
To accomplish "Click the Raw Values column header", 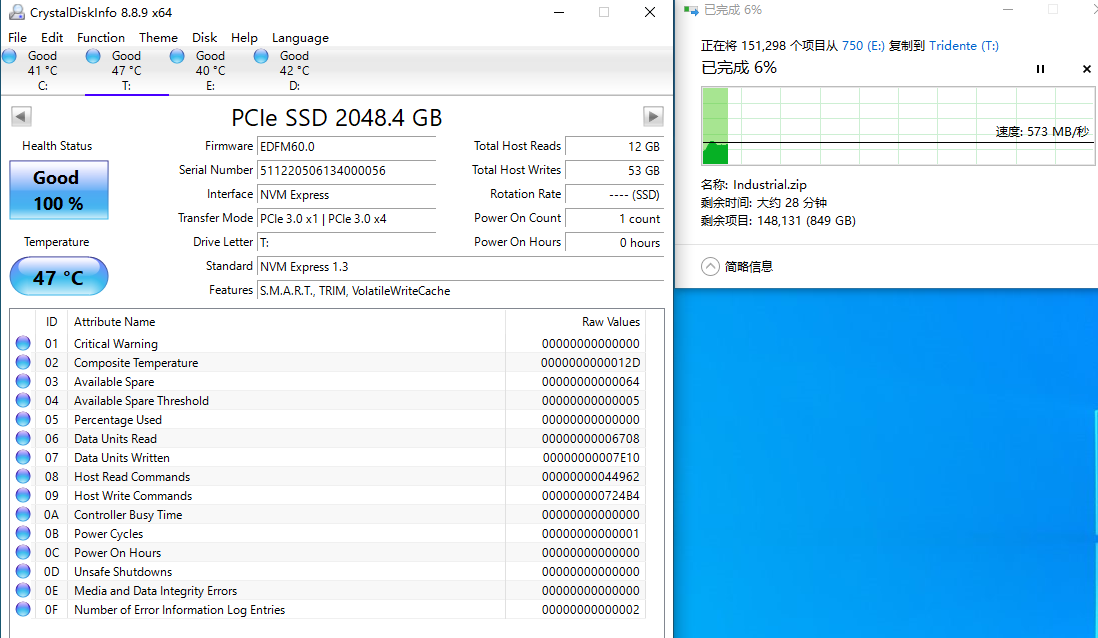I will [x=611, y=321].
